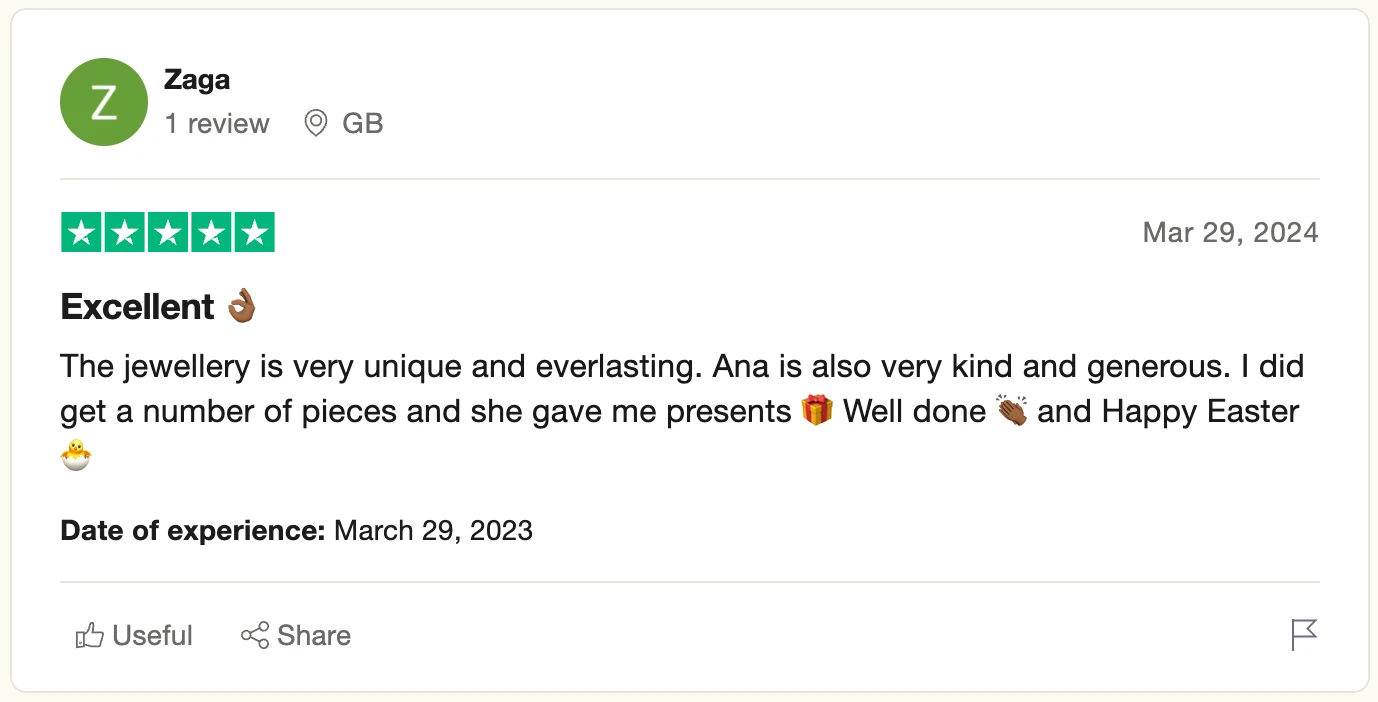Open Zaga's green Z avatar
The width and height of the screenshot is (1378, 702).
(x=104, y=102)
